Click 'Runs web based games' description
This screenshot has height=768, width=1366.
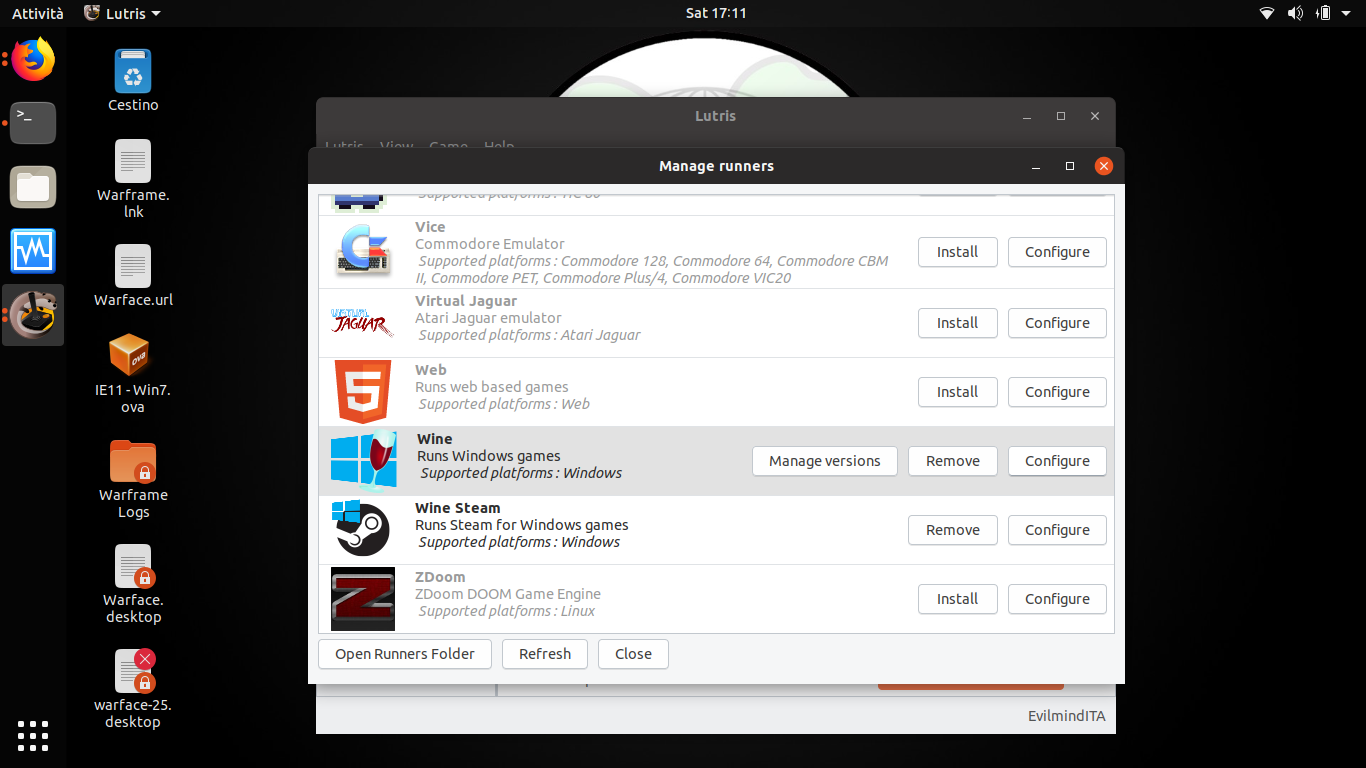(x=492, y=387)
